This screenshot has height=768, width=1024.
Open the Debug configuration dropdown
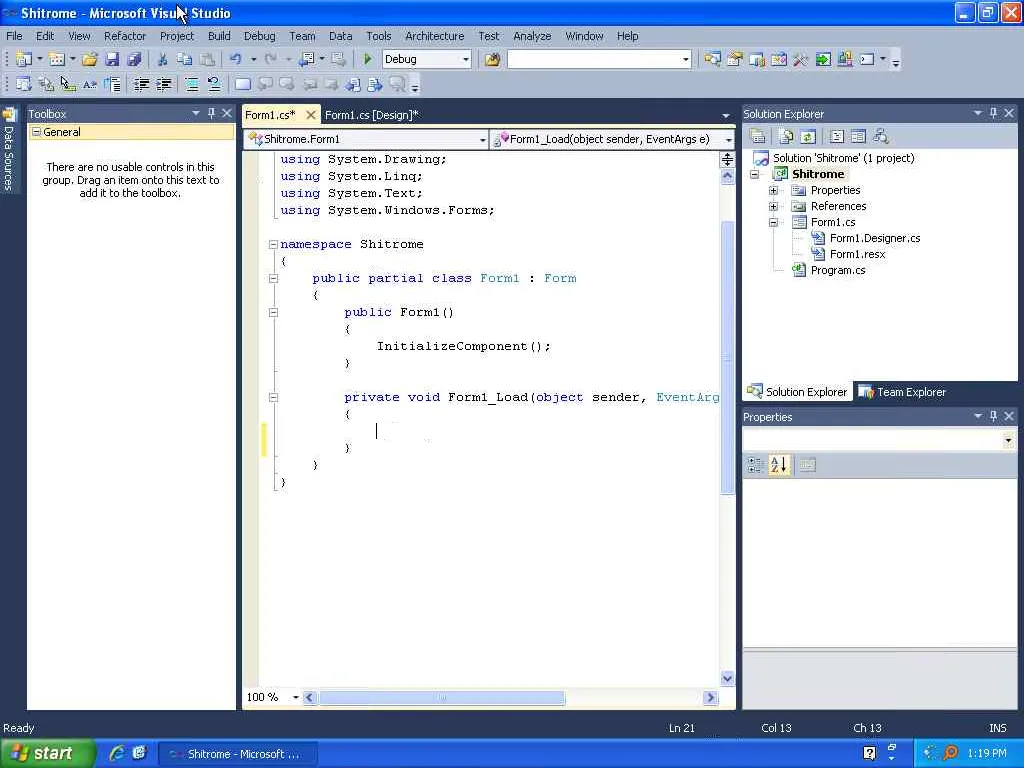465,60
